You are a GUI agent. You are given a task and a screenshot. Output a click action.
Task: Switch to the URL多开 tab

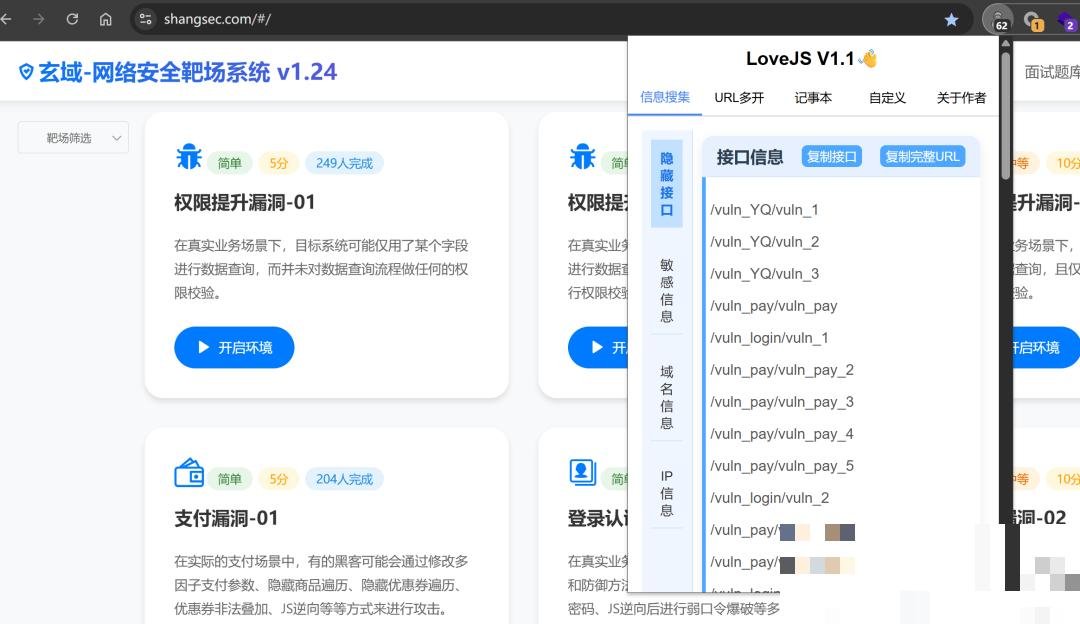pyautogui.click(x=739, y=98)
